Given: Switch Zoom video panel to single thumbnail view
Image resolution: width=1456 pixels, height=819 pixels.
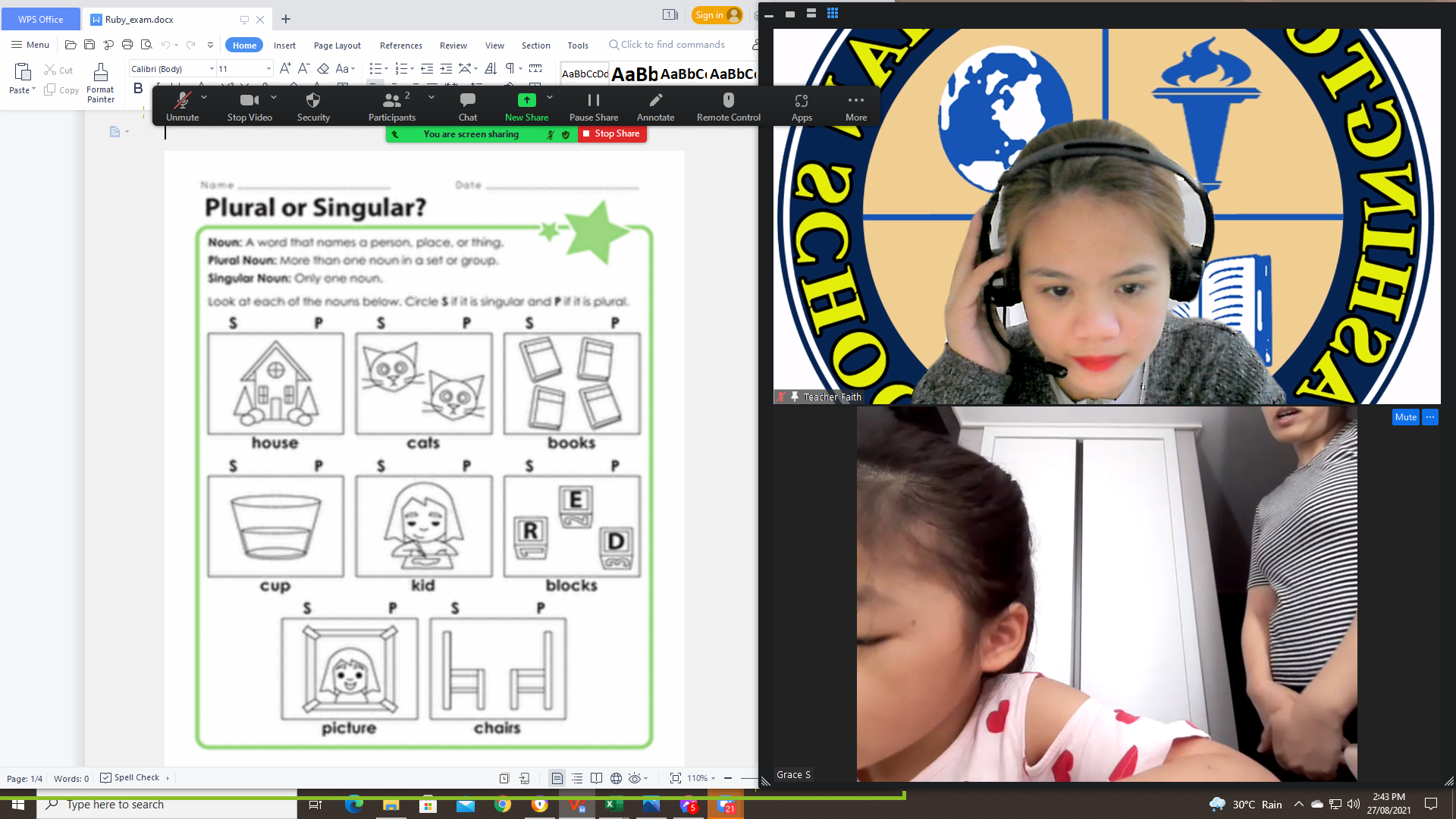Looking at the screenshot, I should (x=790, y=14).
